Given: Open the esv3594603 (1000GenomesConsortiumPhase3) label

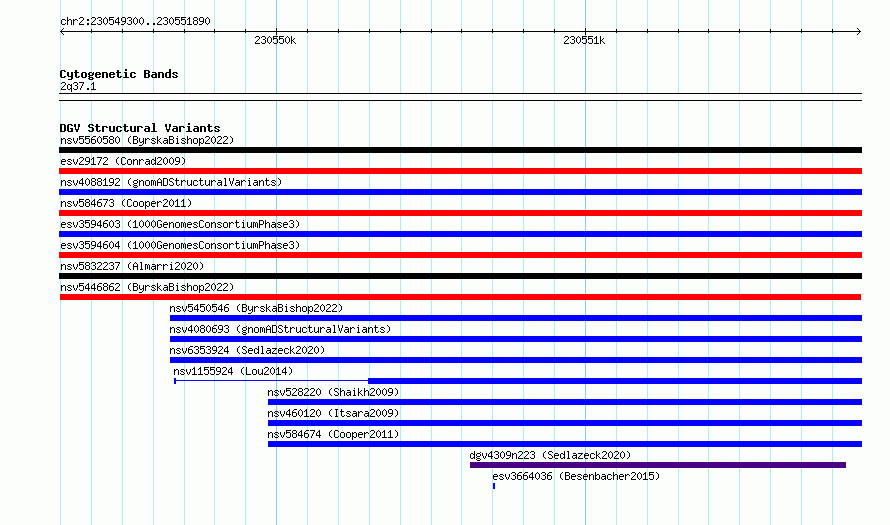Looking at the screenshot, I should [x=180, y=224].
